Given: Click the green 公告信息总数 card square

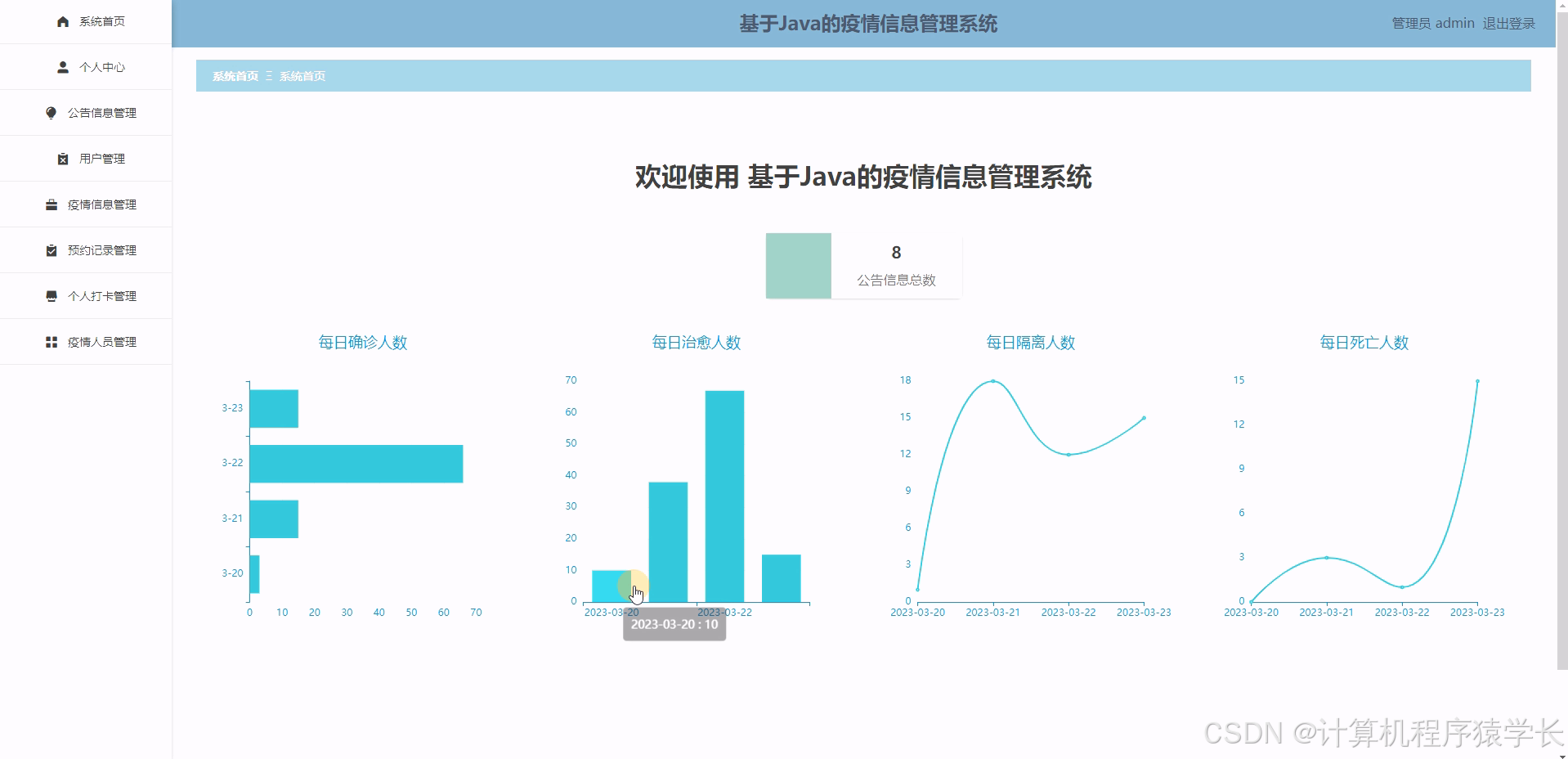Looking at the screenshot, I should (799, 266).
